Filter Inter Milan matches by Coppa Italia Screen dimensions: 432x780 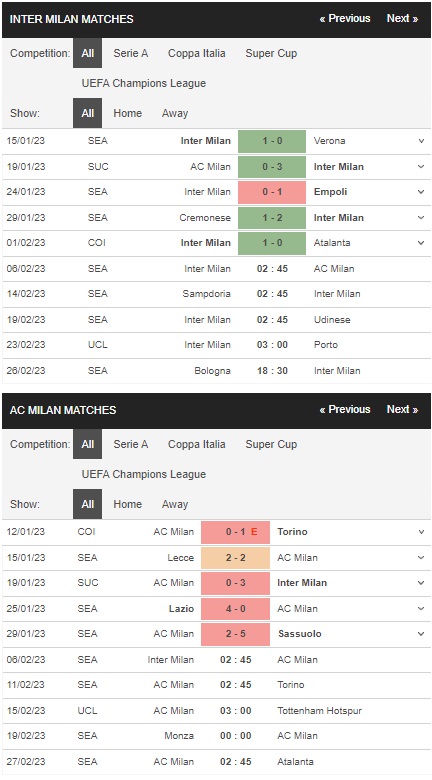click(197, 53)
